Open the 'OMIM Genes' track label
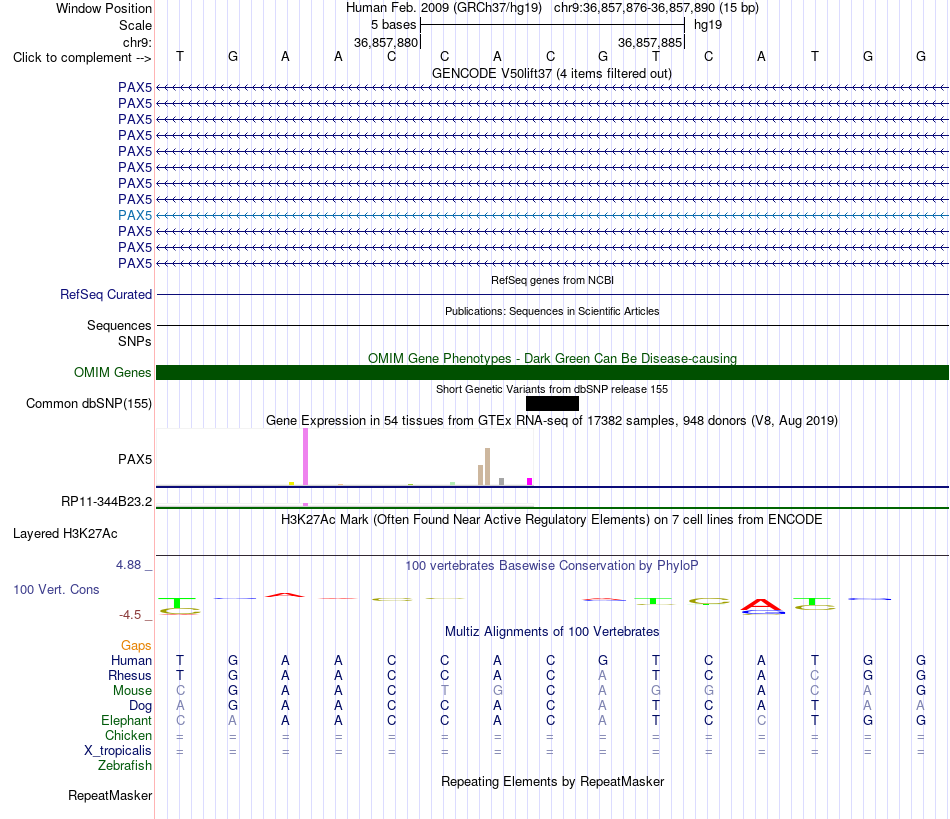950x819 pixels. (x=113, y=373)
